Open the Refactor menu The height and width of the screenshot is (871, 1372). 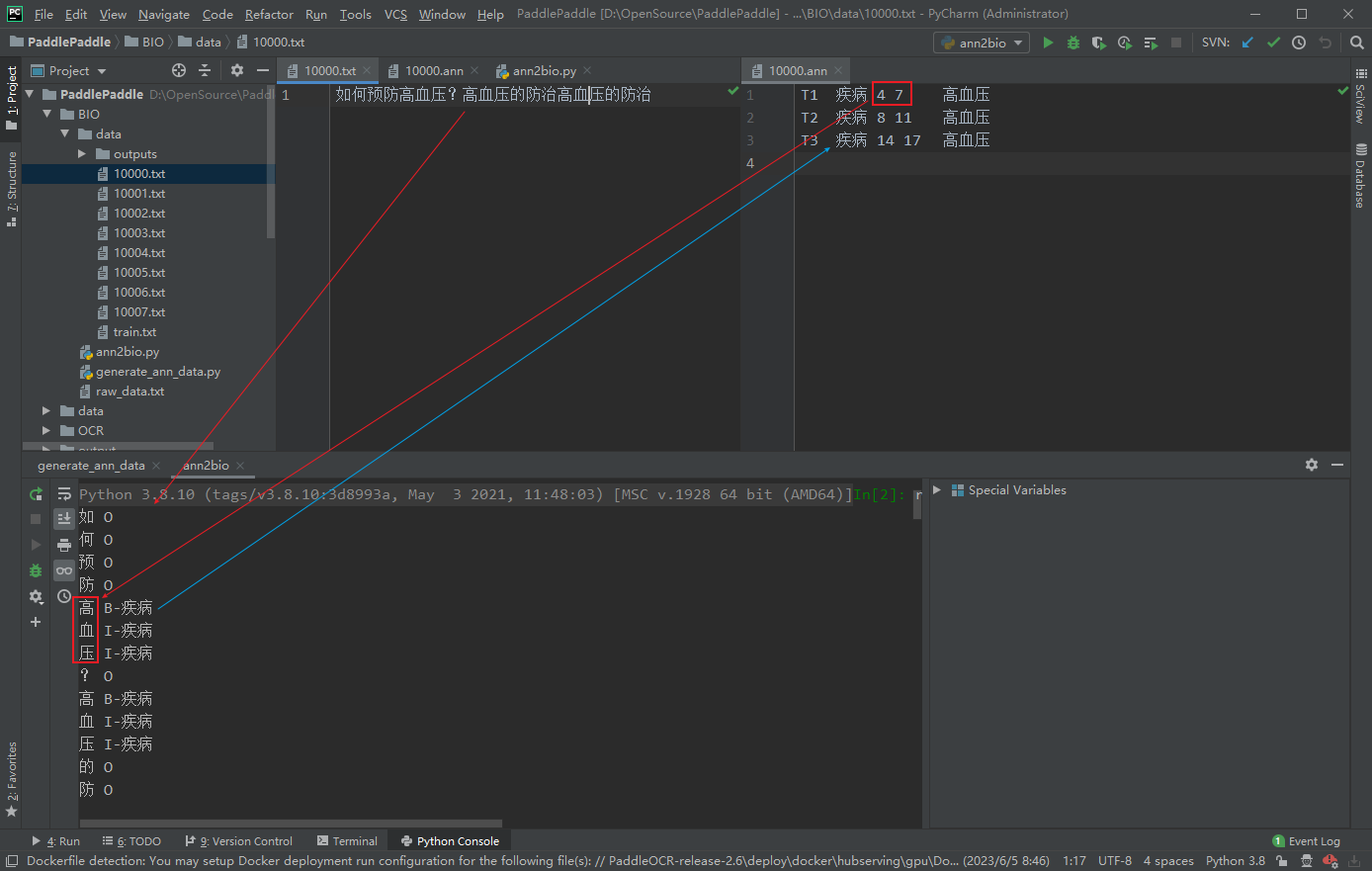click(x=269, y=14)
